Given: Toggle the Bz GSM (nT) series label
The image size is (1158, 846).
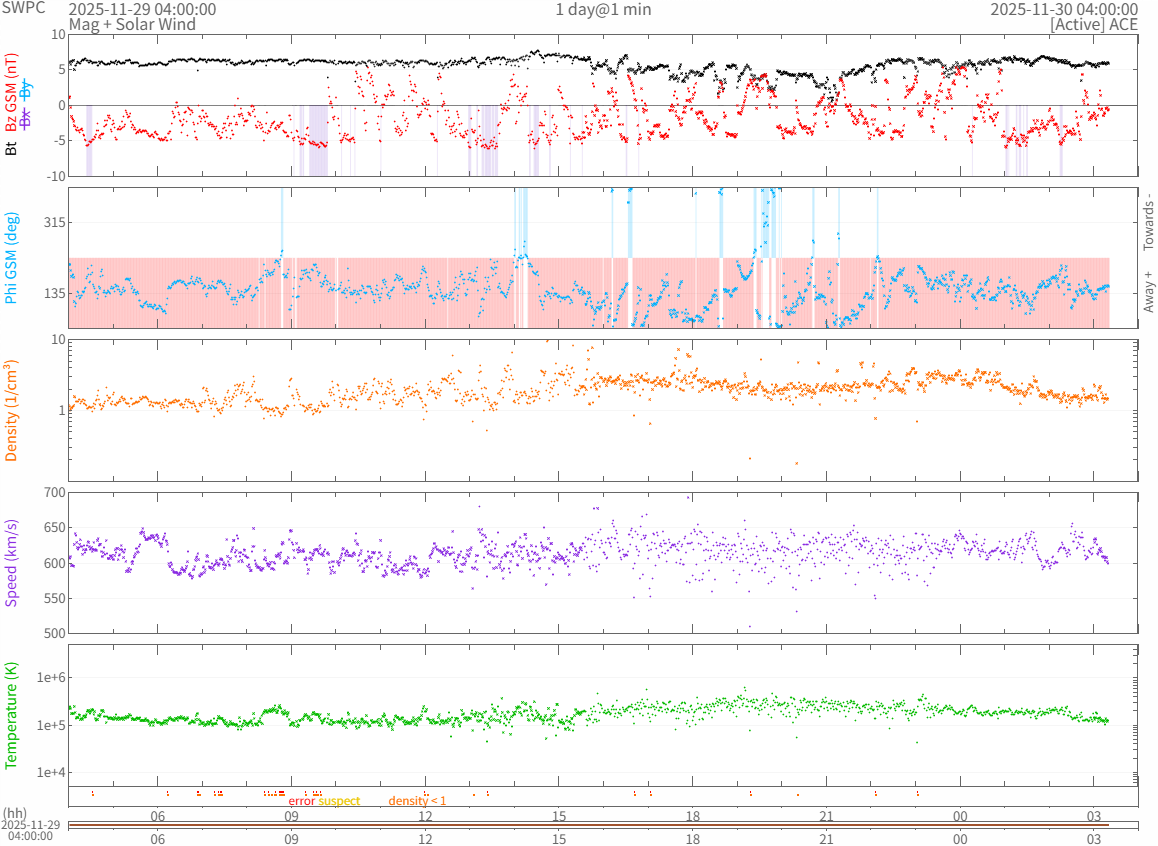Looking at the screenshot, I should point(11,93).
